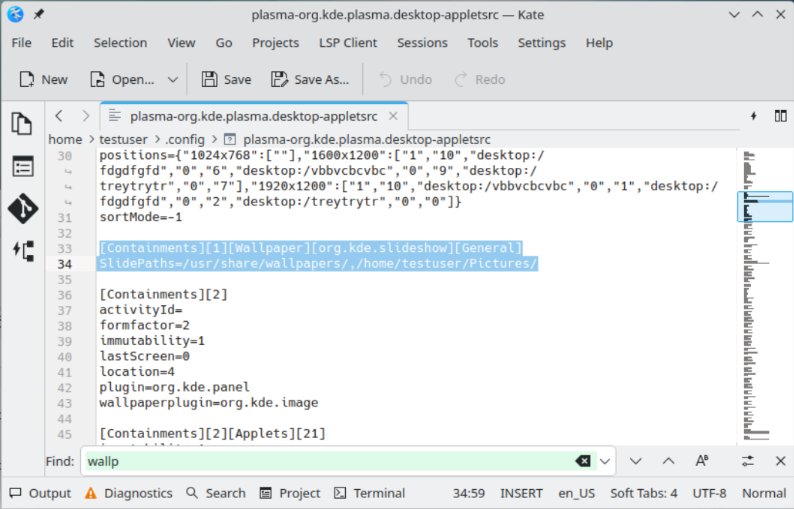The width and height of the screenshot is (794, 509).
Task: Click the scrollbar minimap viewport
Action: 765,206
